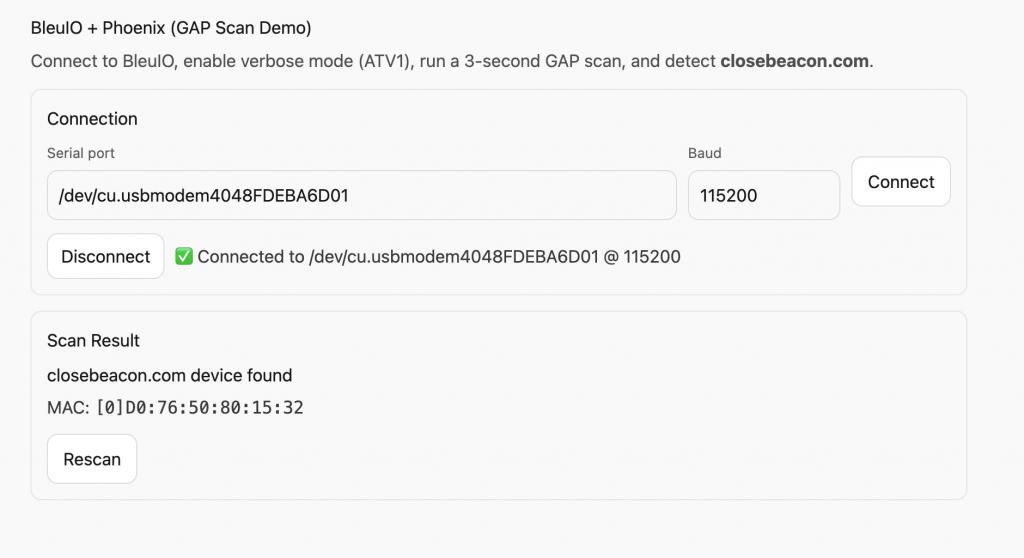Click the Connect button
1024x558 pixels.
pyautogui.click(x=900, y=182)
